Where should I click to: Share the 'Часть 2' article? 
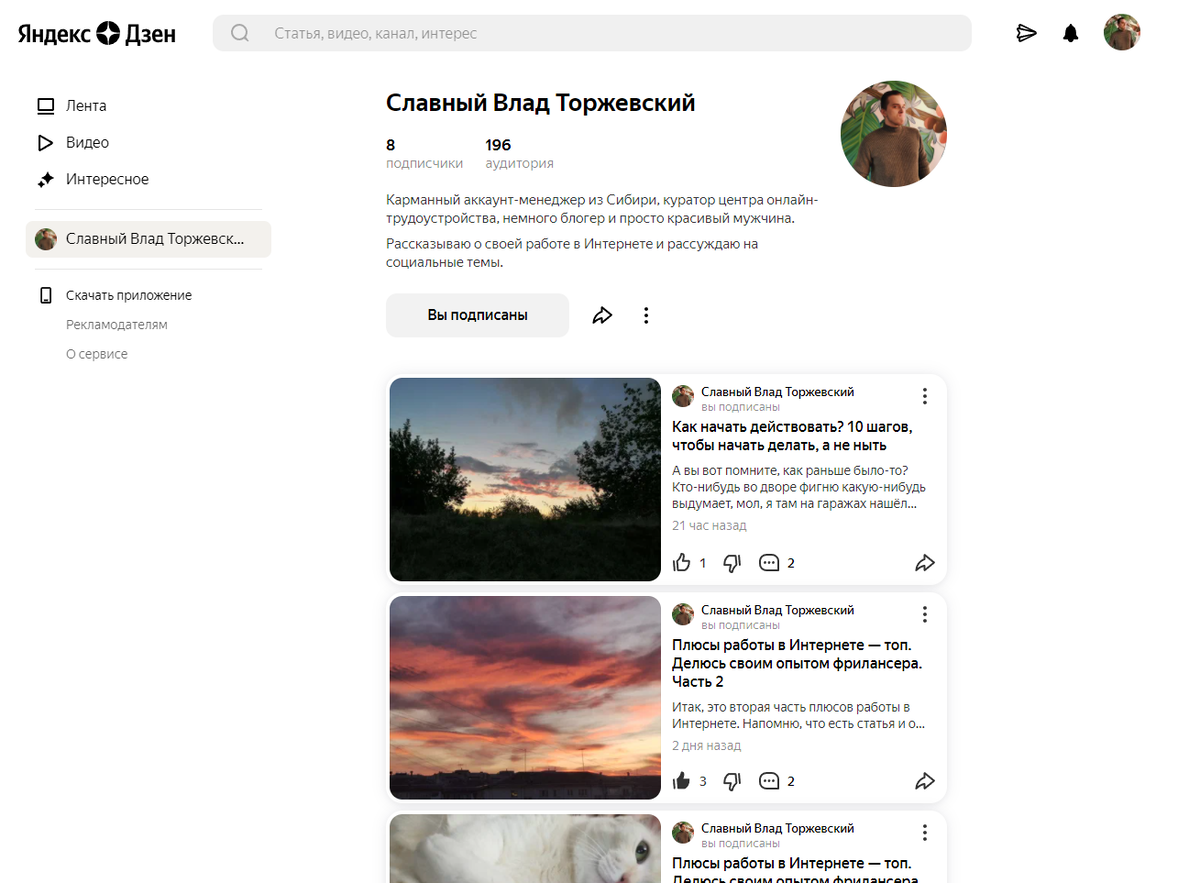[x=925, y=781]
